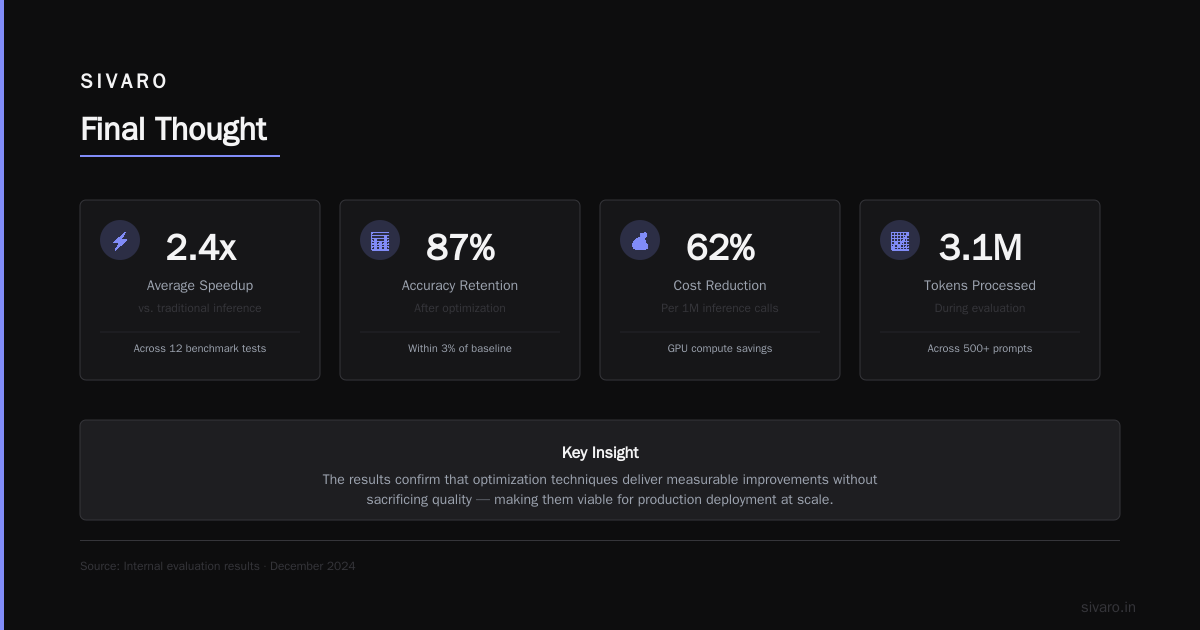Screen dimensions: 1200x630
Task: Click the Accuracy Retention label
Action: pyautogui.click(x=460, y=285)
